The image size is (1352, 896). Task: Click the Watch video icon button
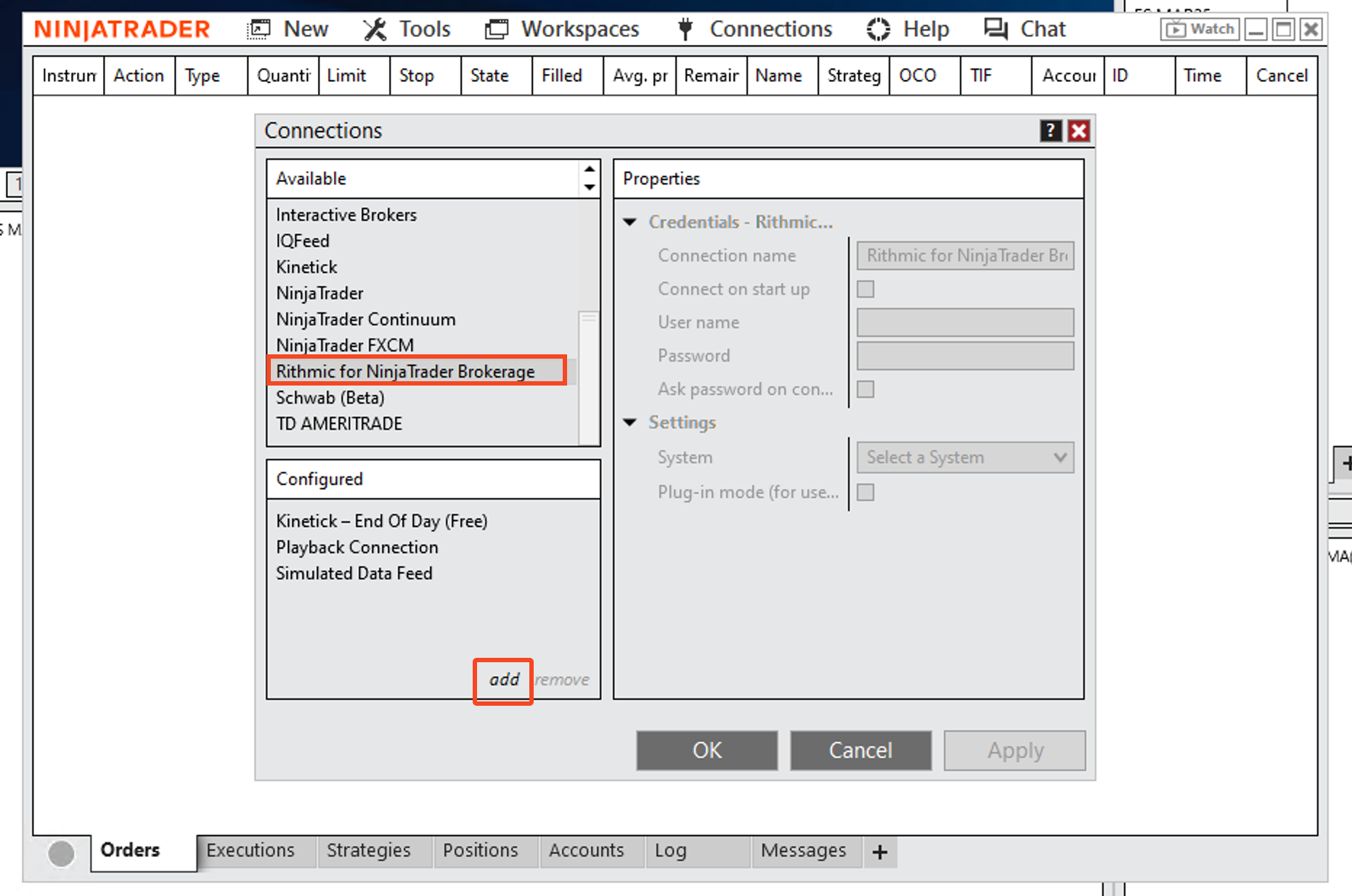pyautogui.click(x=1200, y=30)
